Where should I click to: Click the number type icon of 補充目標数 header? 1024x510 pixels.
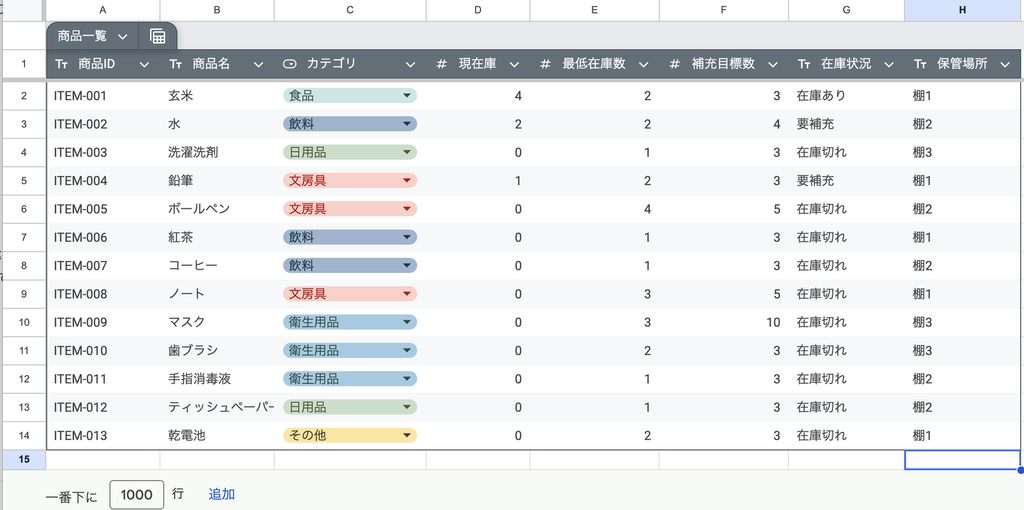pos(675,64)
